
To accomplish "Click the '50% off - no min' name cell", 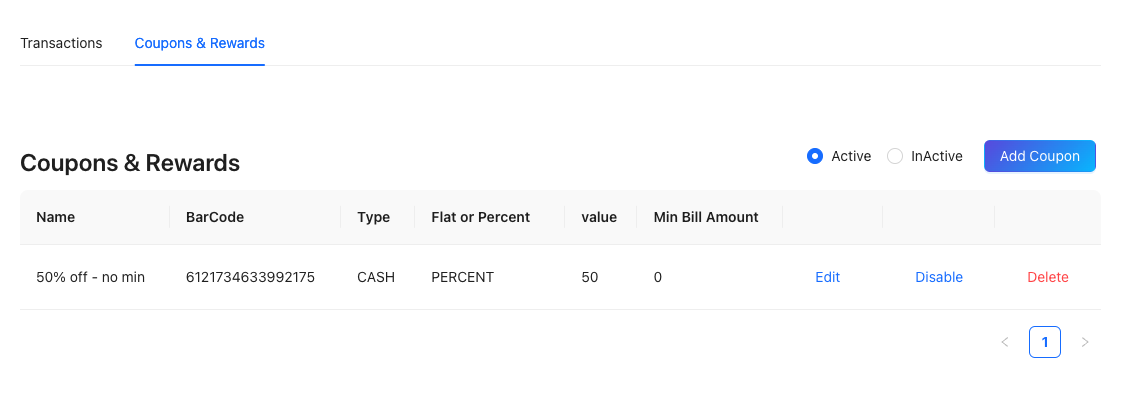I will click(x=91, y=277).
